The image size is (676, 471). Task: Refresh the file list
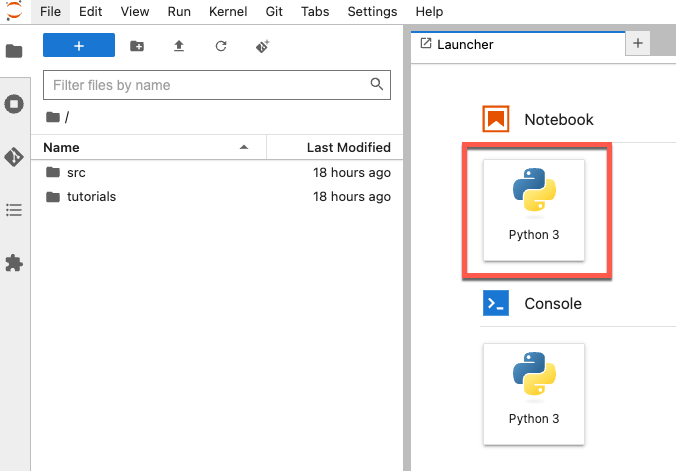221,46
